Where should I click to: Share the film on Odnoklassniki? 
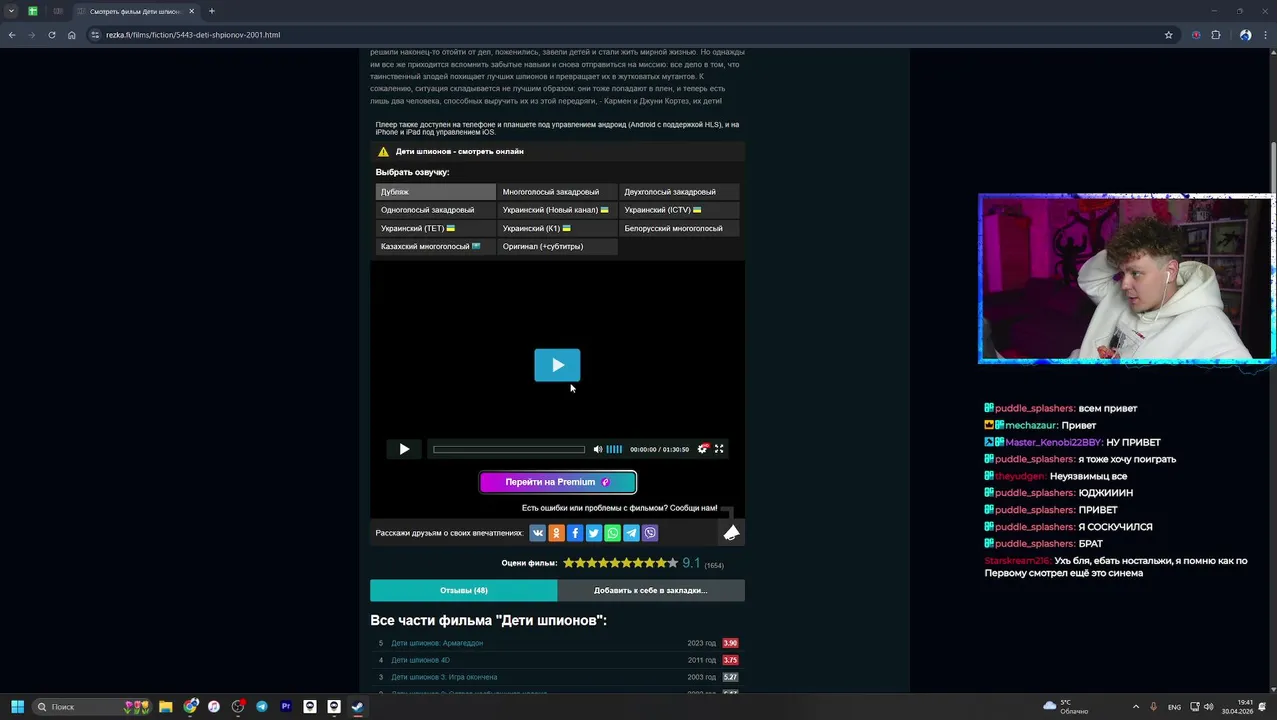tap(556, 533)
